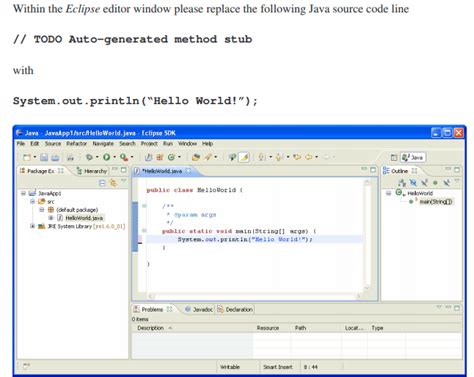This screenshot has height=377, width=474.
Task: Collapse the src folder node
Action: point(32,201)
